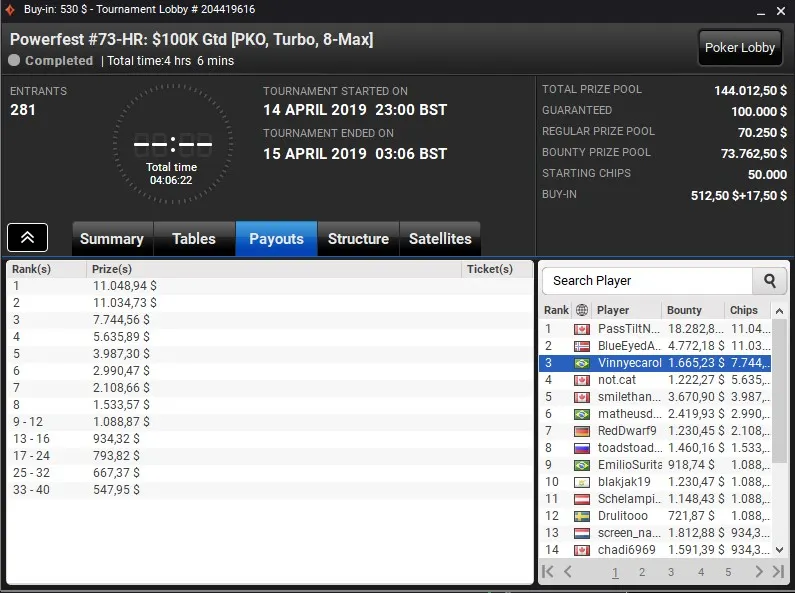
Task: Click the player list vertical scrollbar
Action: pyautogui.click(x=779, y=390)
